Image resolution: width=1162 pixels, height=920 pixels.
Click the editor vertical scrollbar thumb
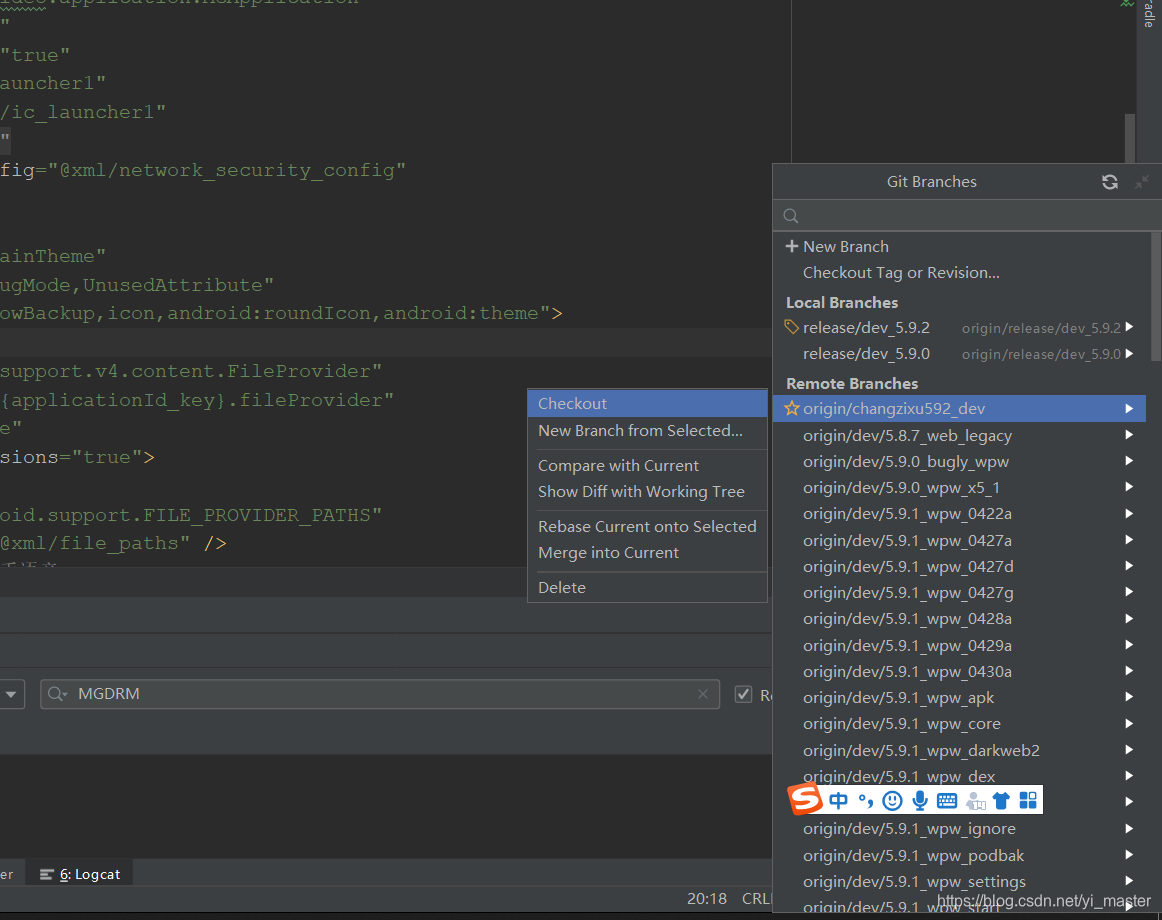click(1129, 138)
